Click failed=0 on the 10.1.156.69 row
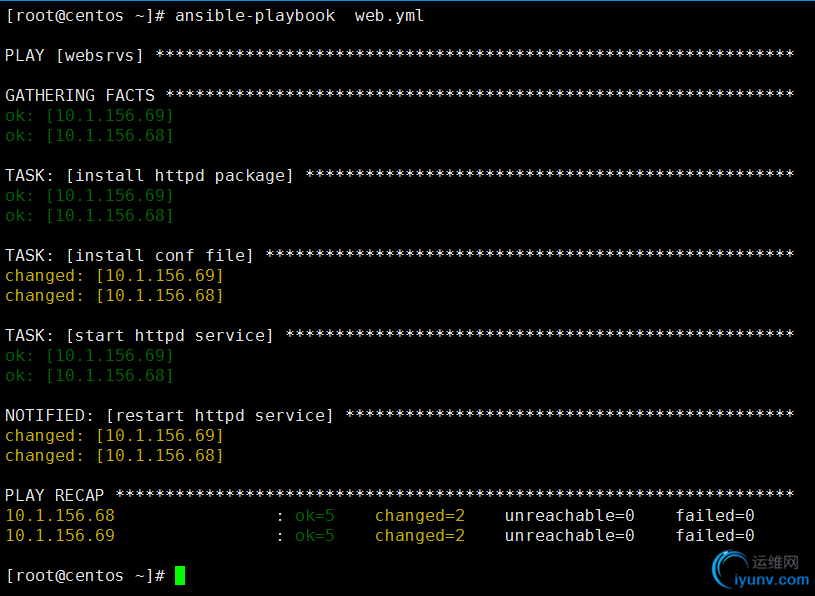815x596 pixels. (x=715, y=535)
